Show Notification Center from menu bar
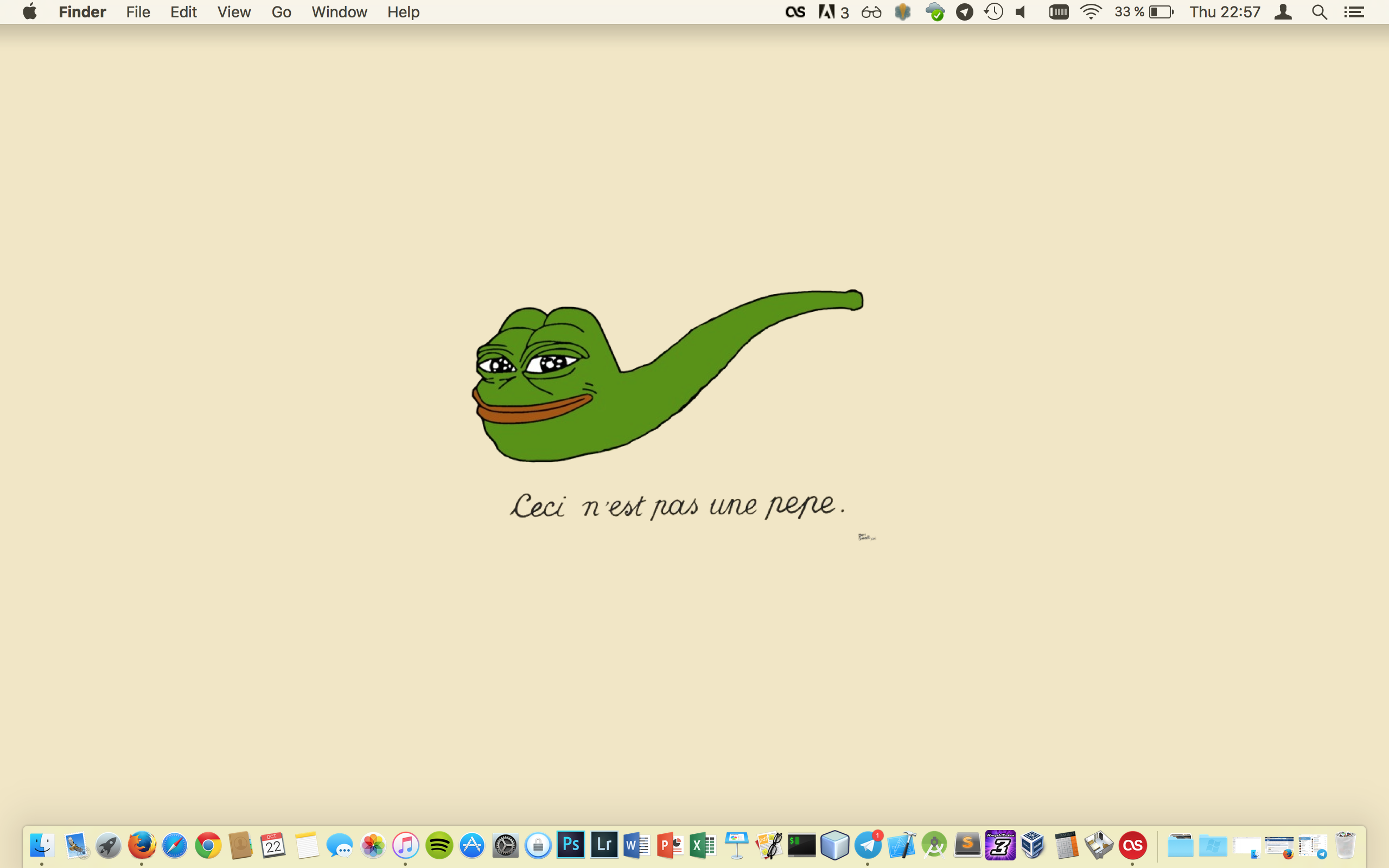The width and height of the screenshot is (1389, 868). click(x=1354, y=11)
